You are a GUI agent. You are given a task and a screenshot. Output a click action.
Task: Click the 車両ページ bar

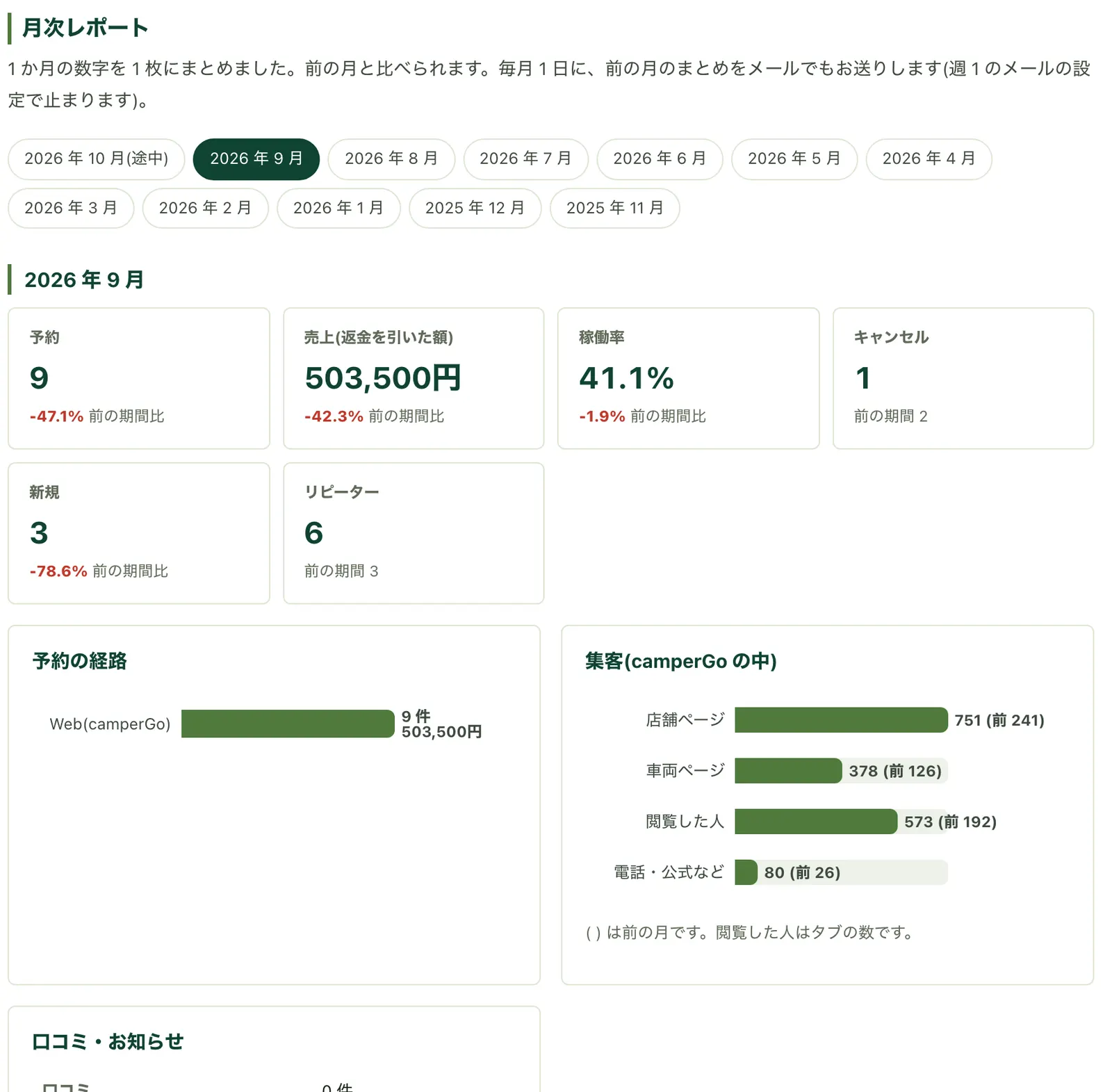coord(788,771)
